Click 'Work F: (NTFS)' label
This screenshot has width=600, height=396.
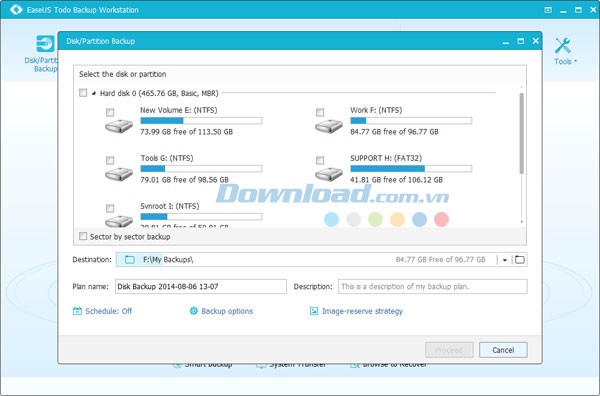point(376,110)
